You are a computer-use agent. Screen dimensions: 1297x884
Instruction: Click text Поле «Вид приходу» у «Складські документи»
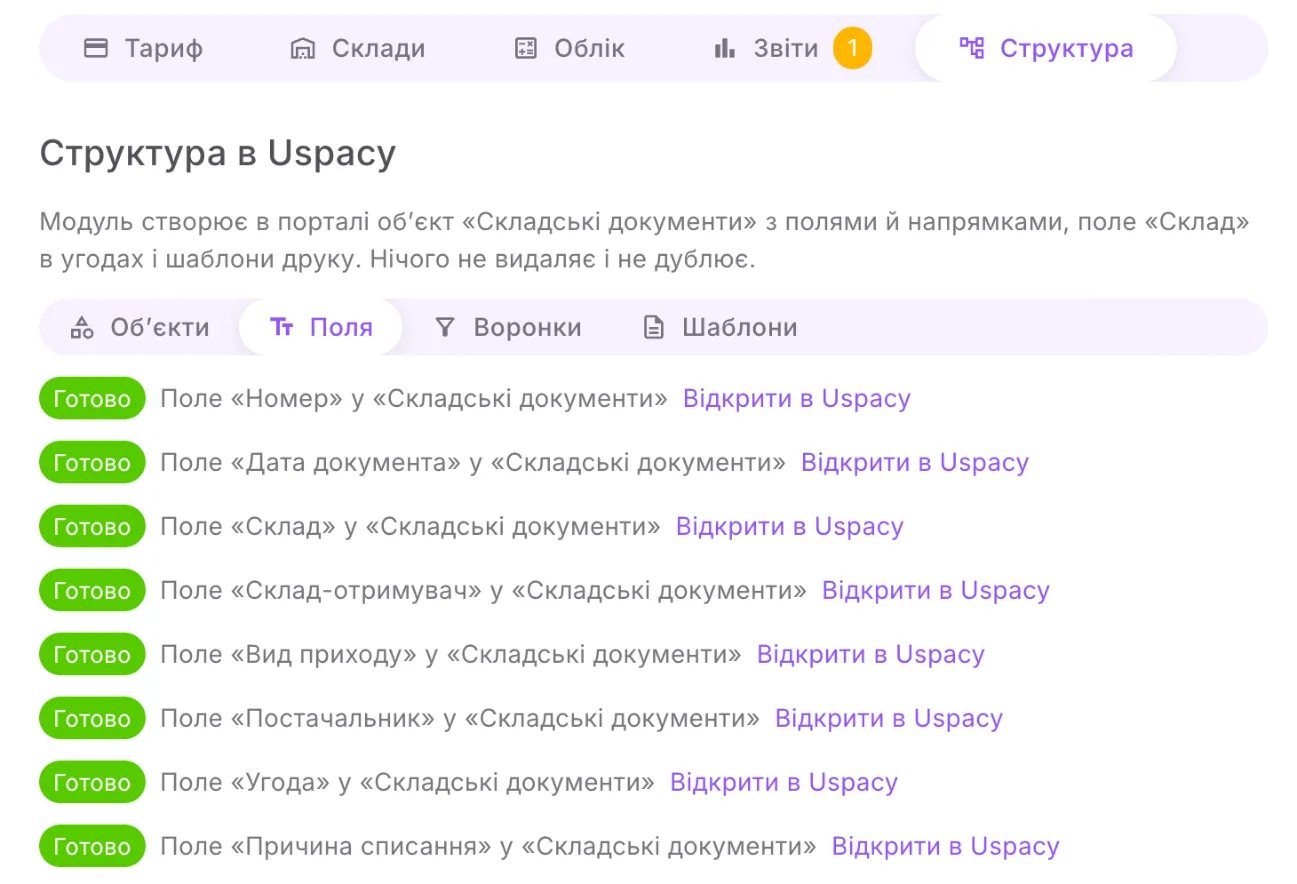pyautogui.click(x=451, y=654)
